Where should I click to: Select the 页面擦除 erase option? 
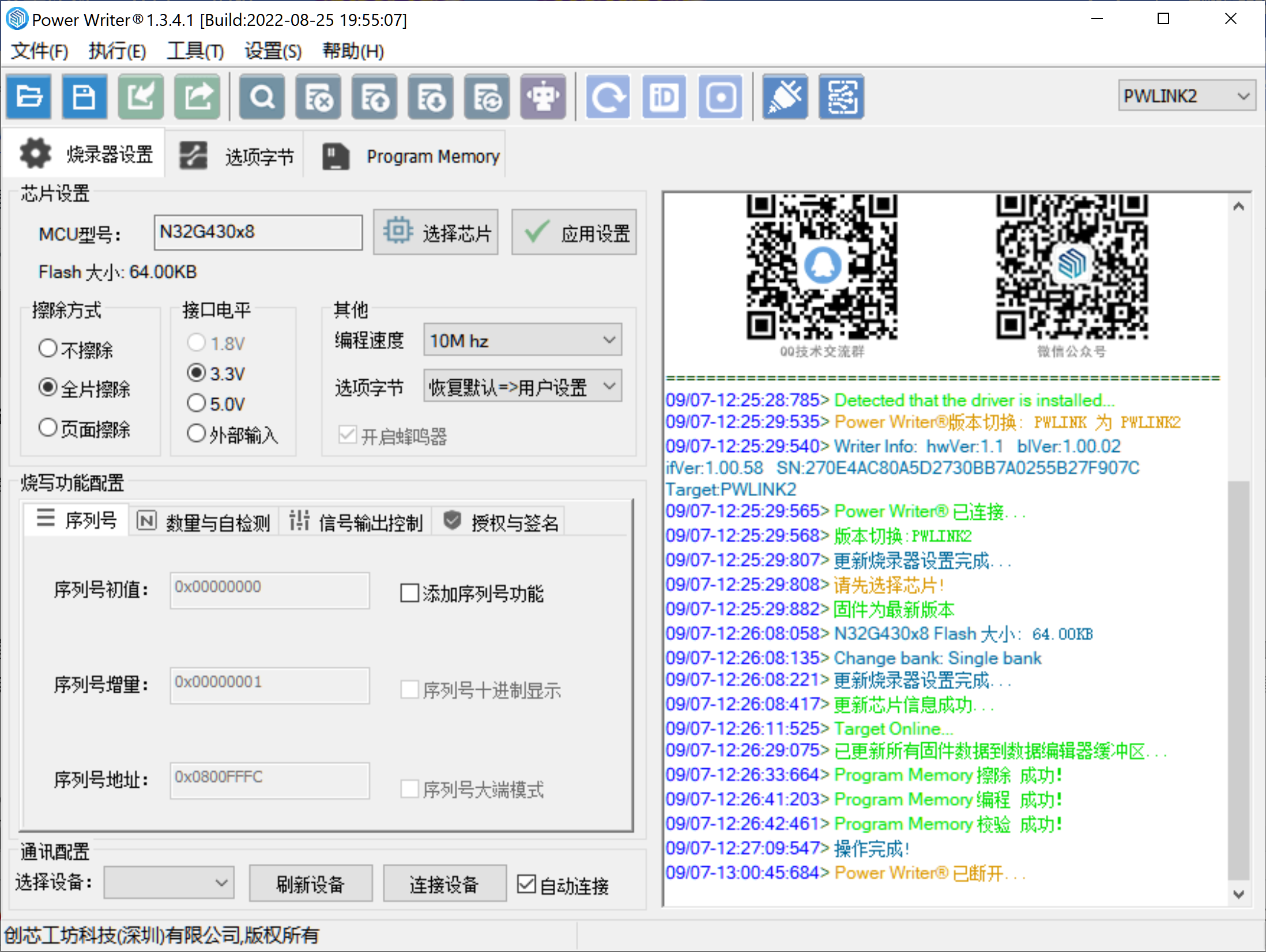[84, 429]
